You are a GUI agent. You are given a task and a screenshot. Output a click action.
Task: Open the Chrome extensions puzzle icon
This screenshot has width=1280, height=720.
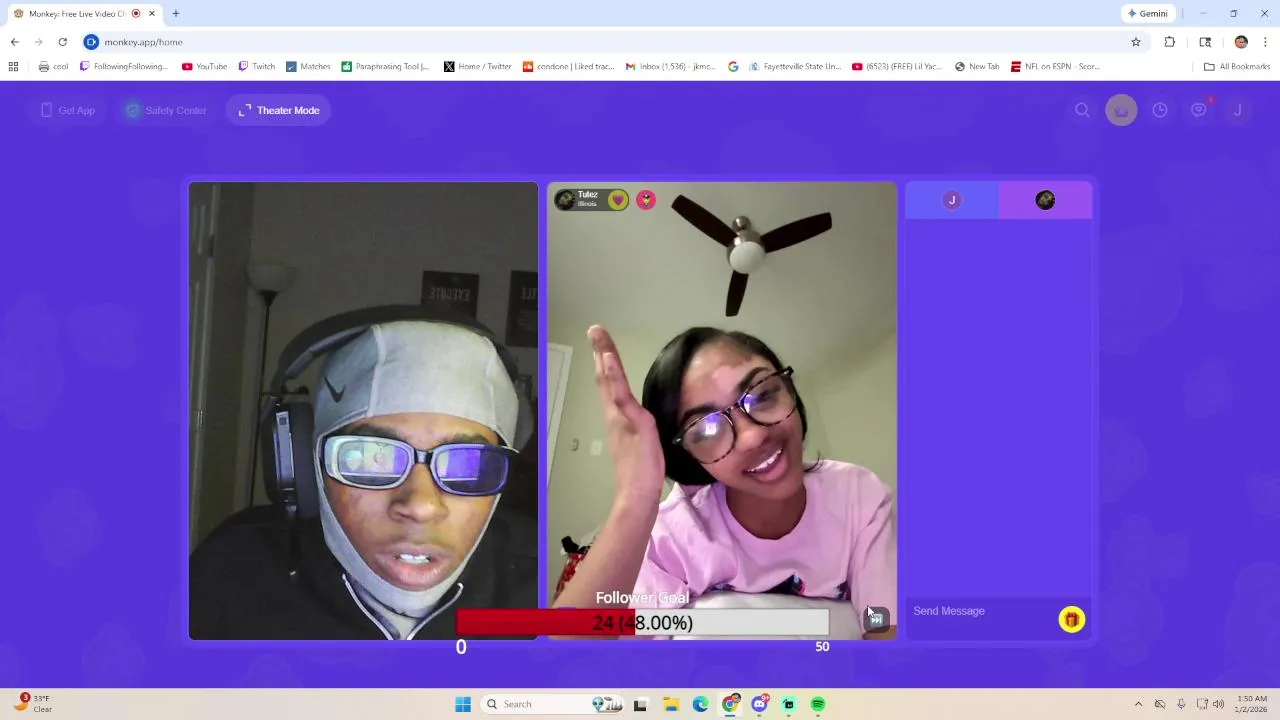[1170, 42]
